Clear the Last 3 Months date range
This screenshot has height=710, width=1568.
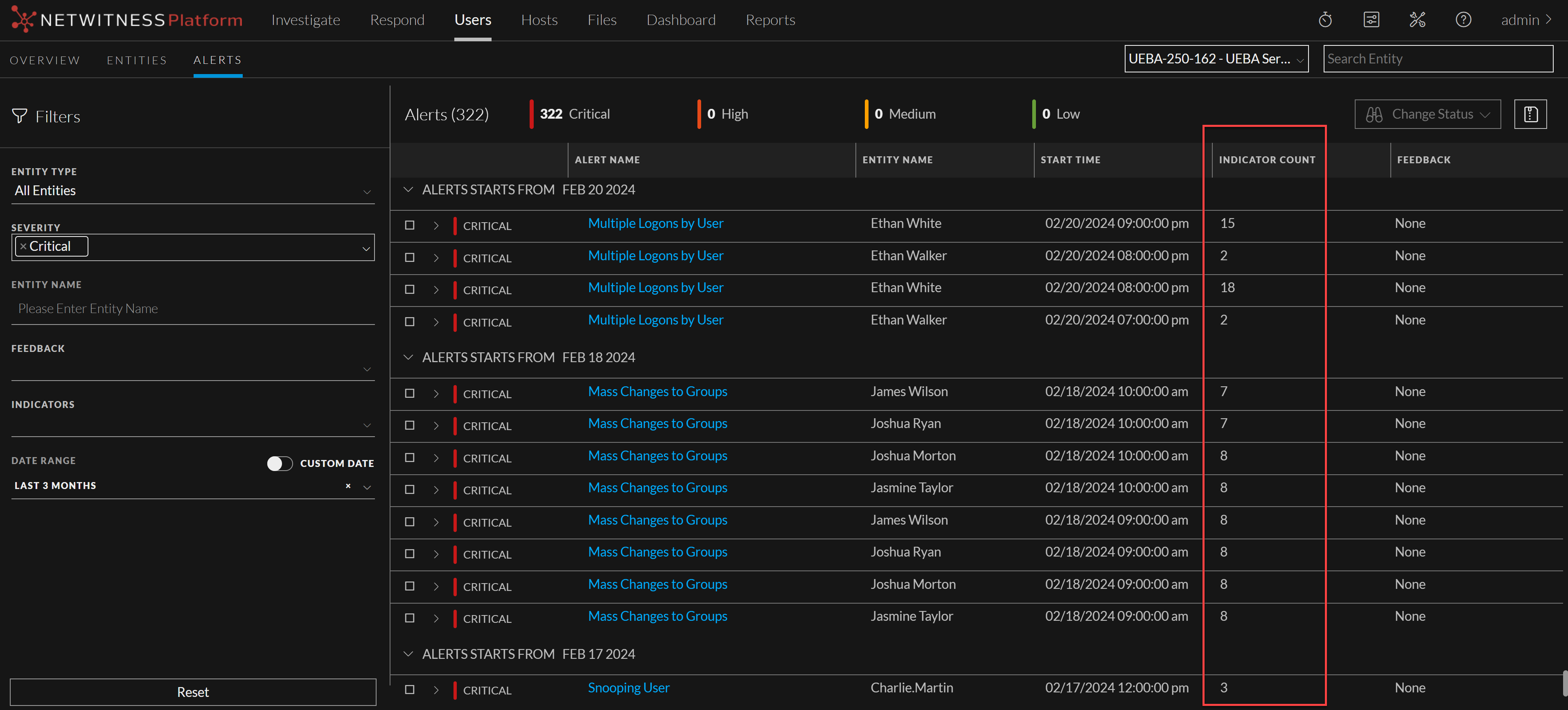point(348,485)
